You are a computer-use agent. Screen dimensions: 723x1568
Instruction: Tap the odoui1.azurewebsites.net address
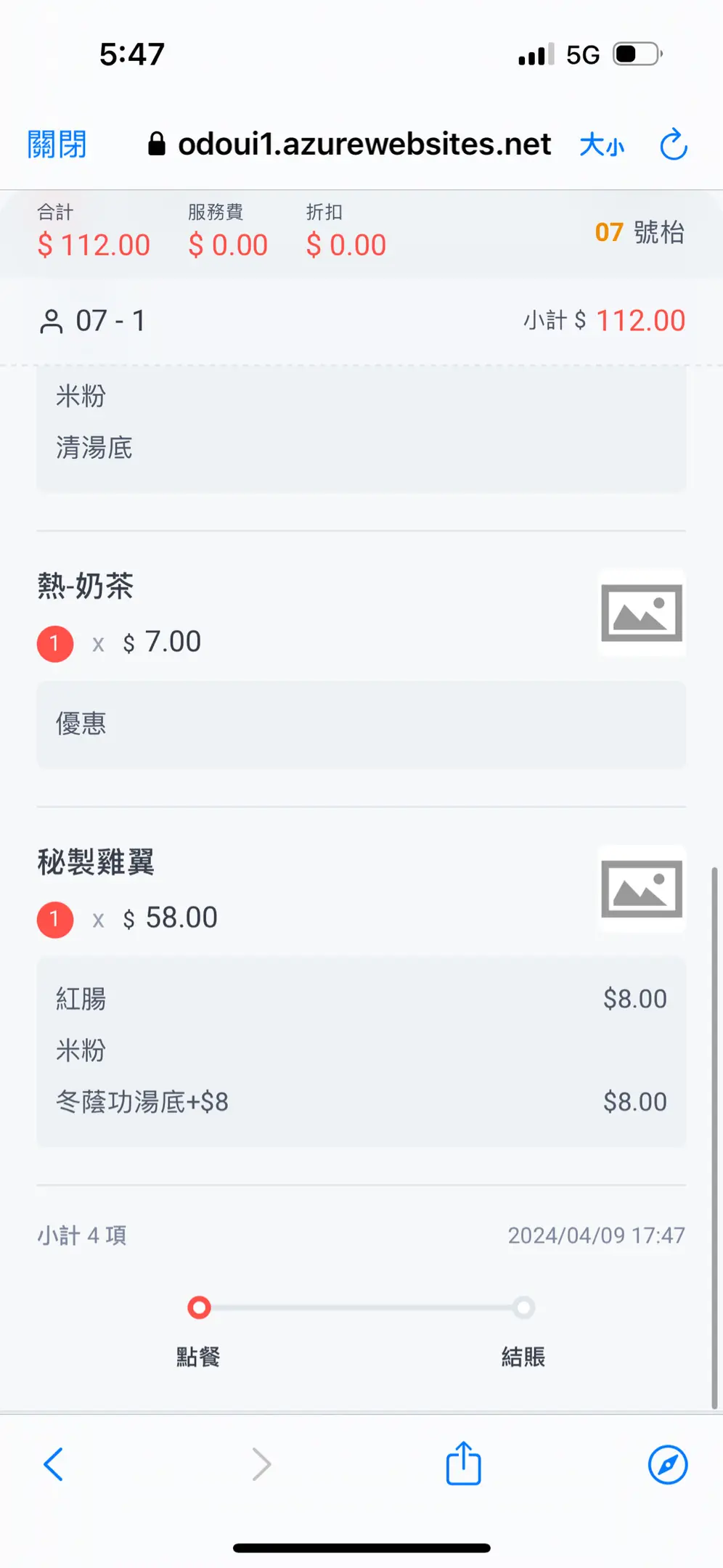click(x=364, y=144)
